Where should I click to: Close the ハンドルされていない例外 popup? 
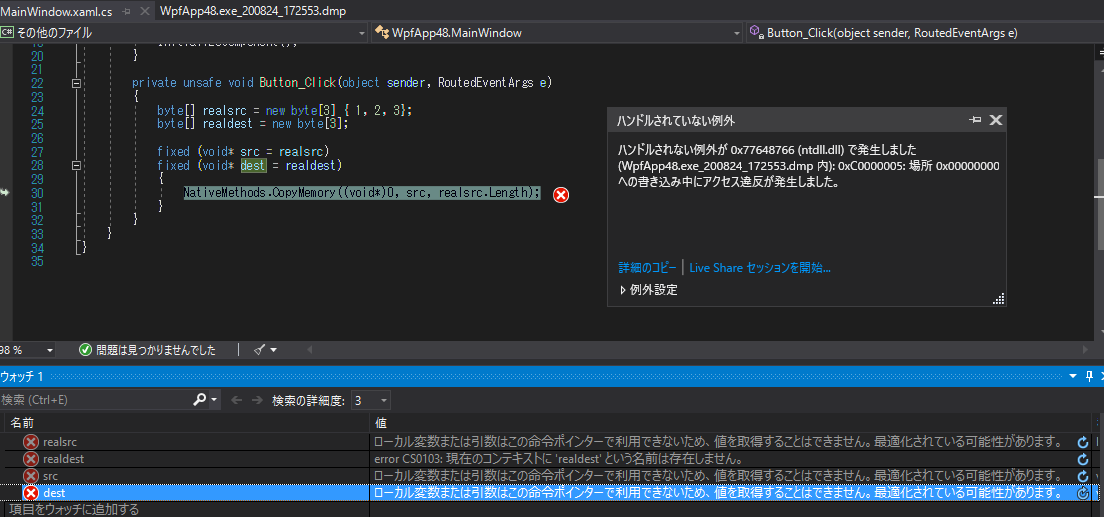pyautogui.click(x=995, y=120)
